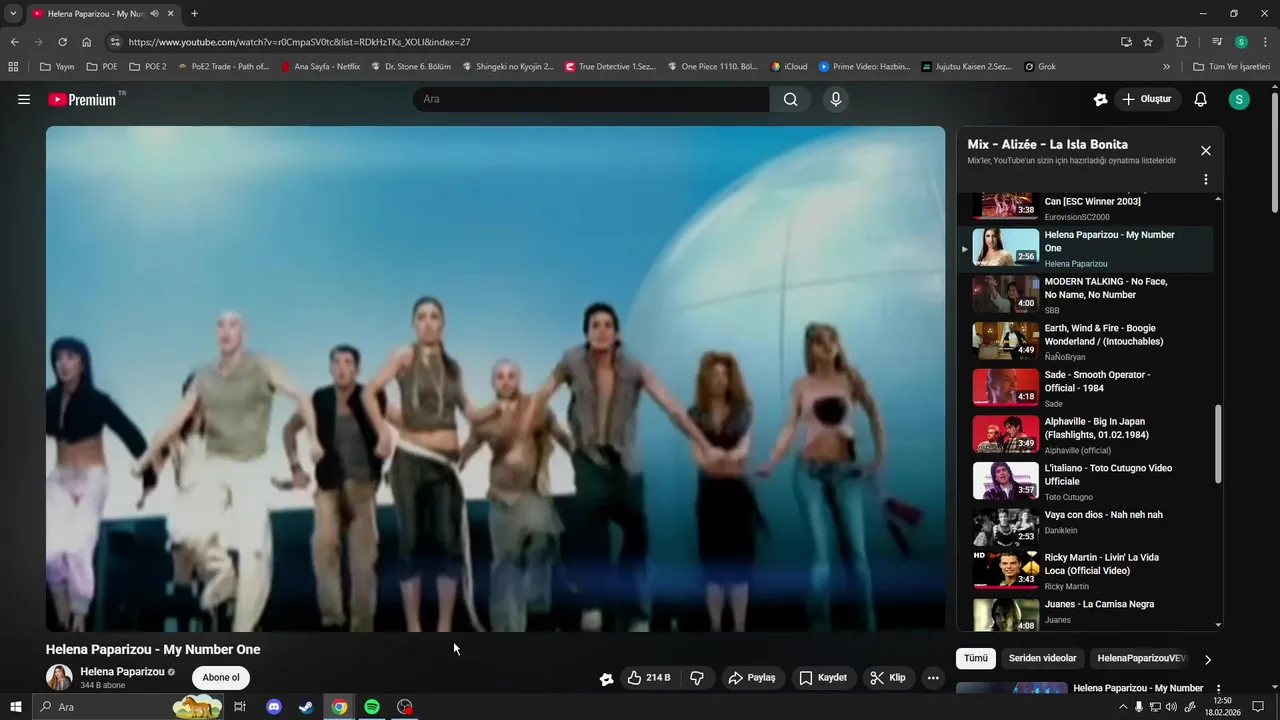Click the Paylaş share button

(x=752, y=678)
